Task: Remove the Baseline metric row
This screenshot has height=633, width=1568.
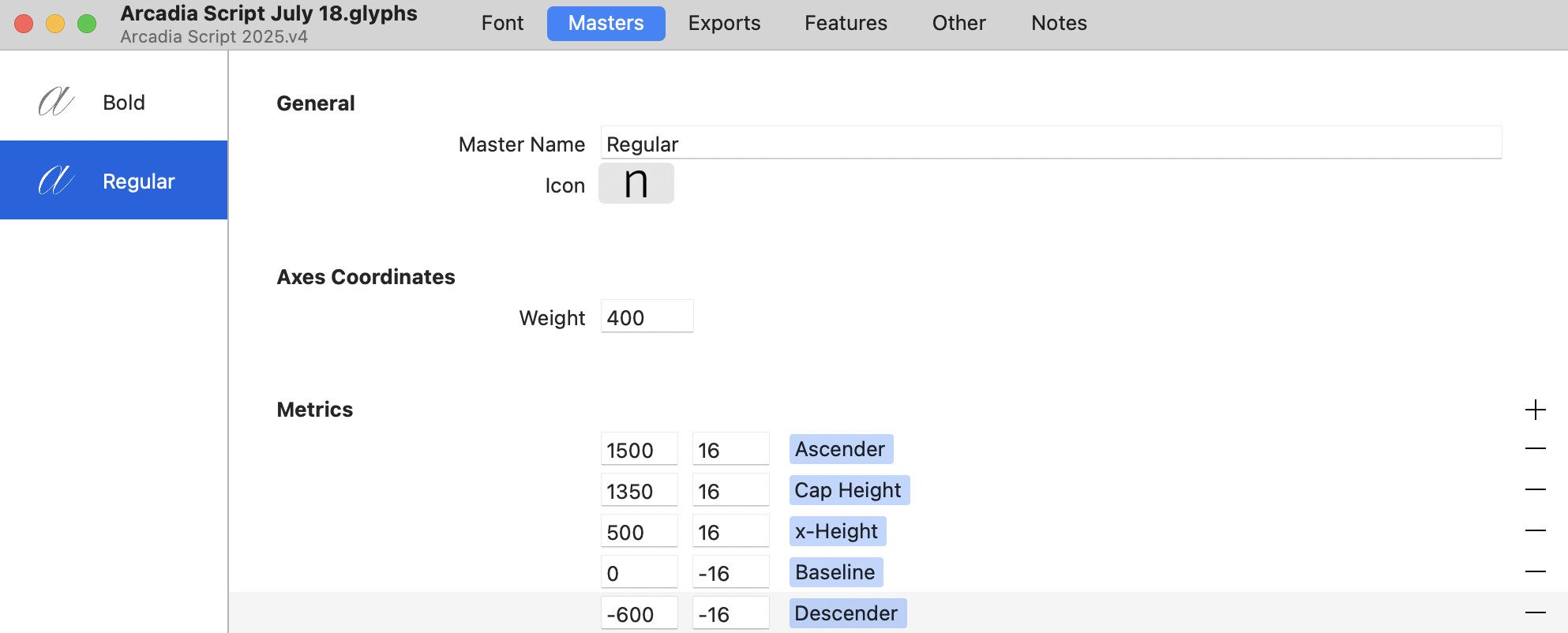Action: tap(1535, 571)
